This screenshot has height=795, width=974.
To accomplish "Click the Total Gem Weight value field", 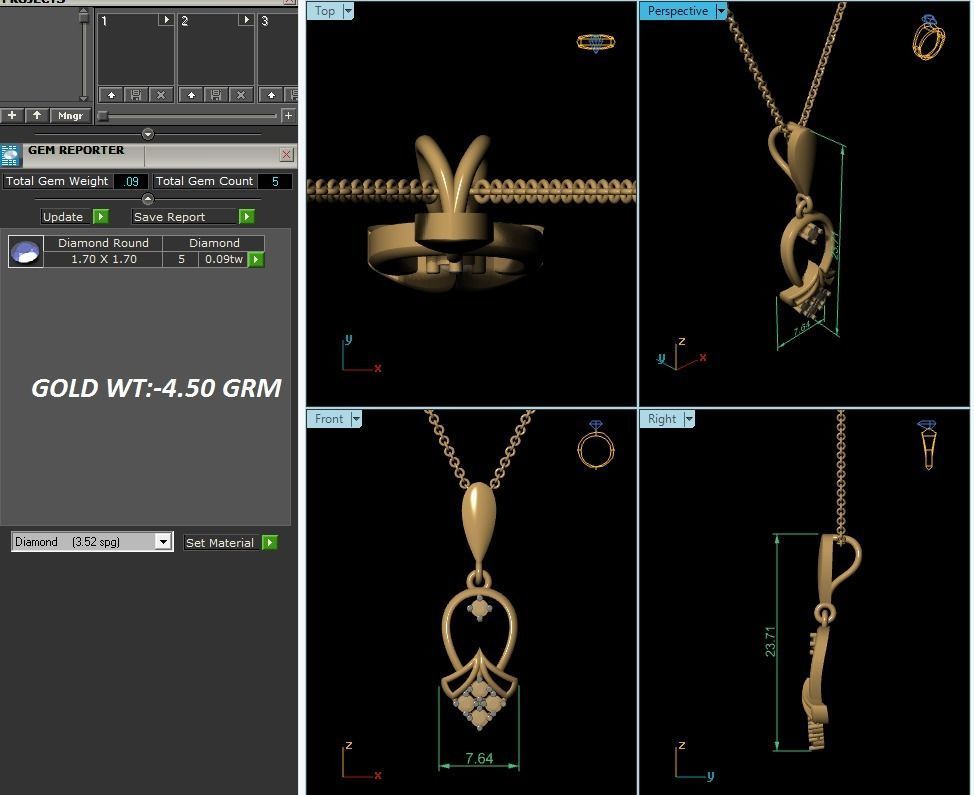I will pos(130,181).
